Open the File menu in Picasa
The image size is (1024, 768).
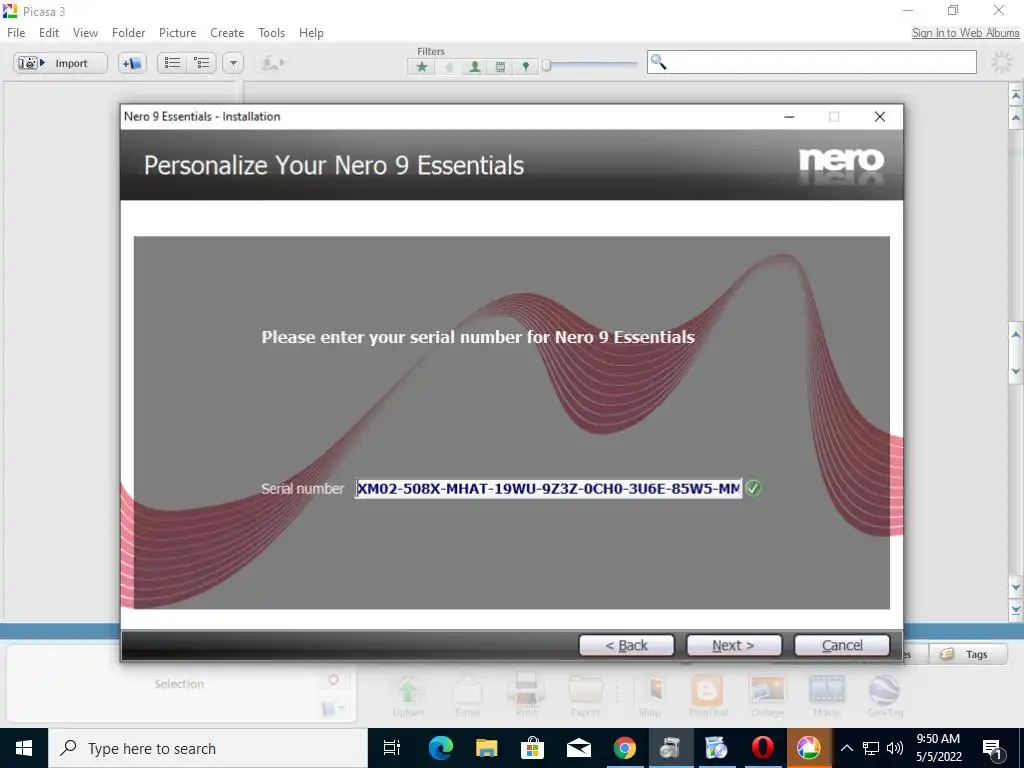(16, 33)
